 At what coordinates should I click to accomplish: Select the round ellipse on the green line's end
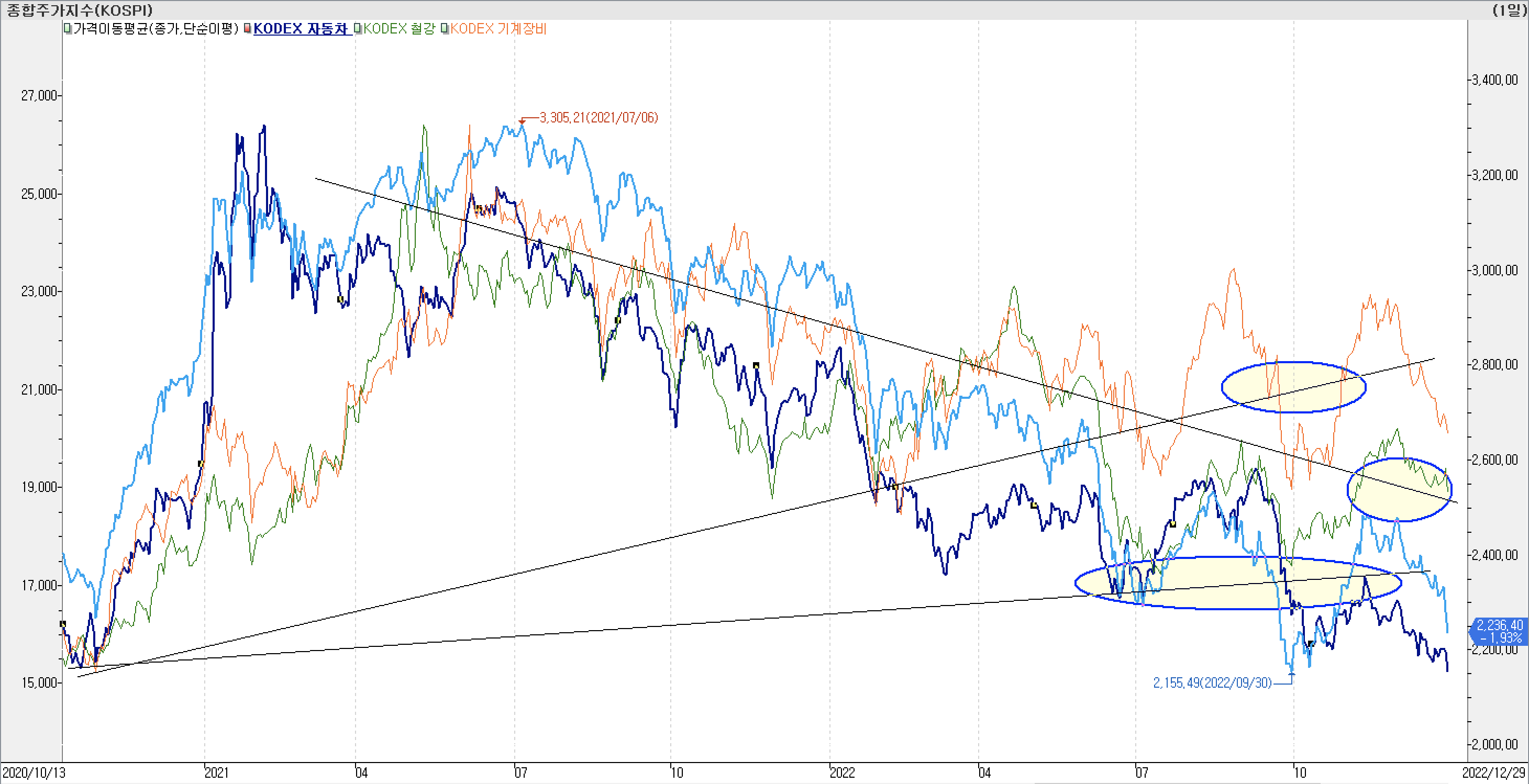tap(1399, 490)
